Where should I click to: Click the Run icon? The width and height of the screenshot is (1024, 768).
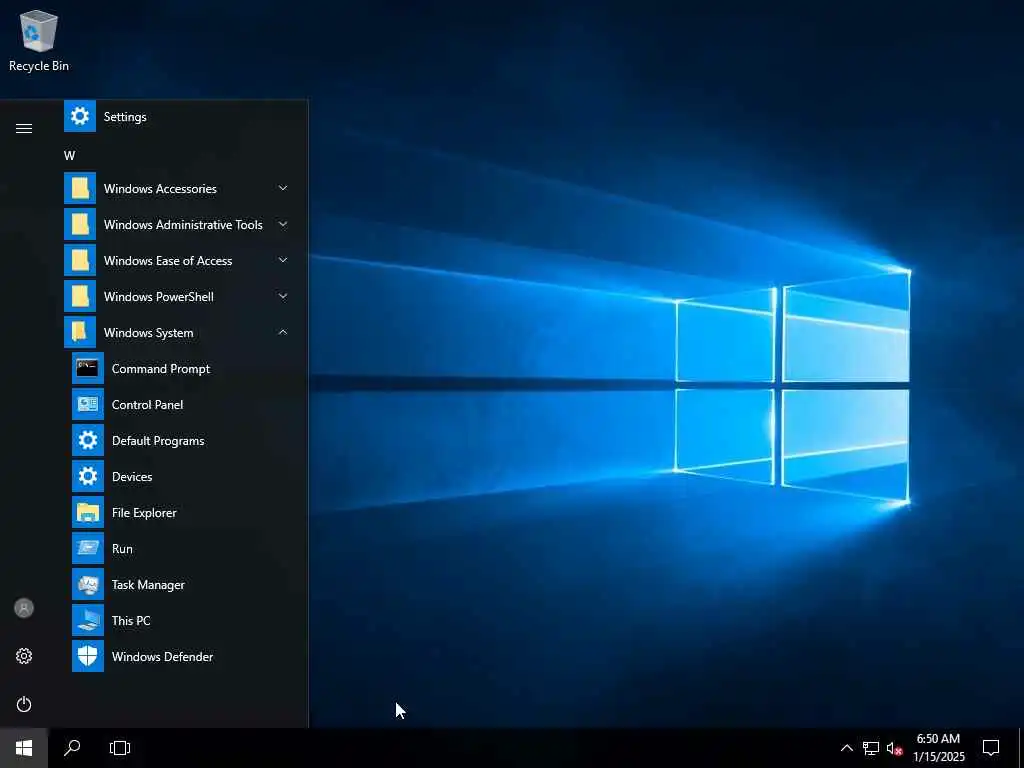pos(88,548)
